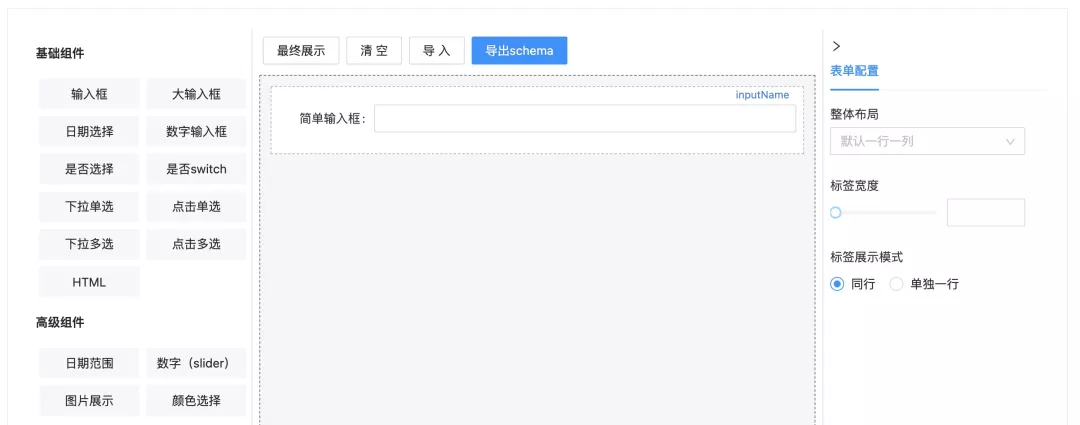Image resolution: width=1080 pixels, height=425 pixels.
Task: Click the 标签展示模式 label
Action: pos(866,257)
